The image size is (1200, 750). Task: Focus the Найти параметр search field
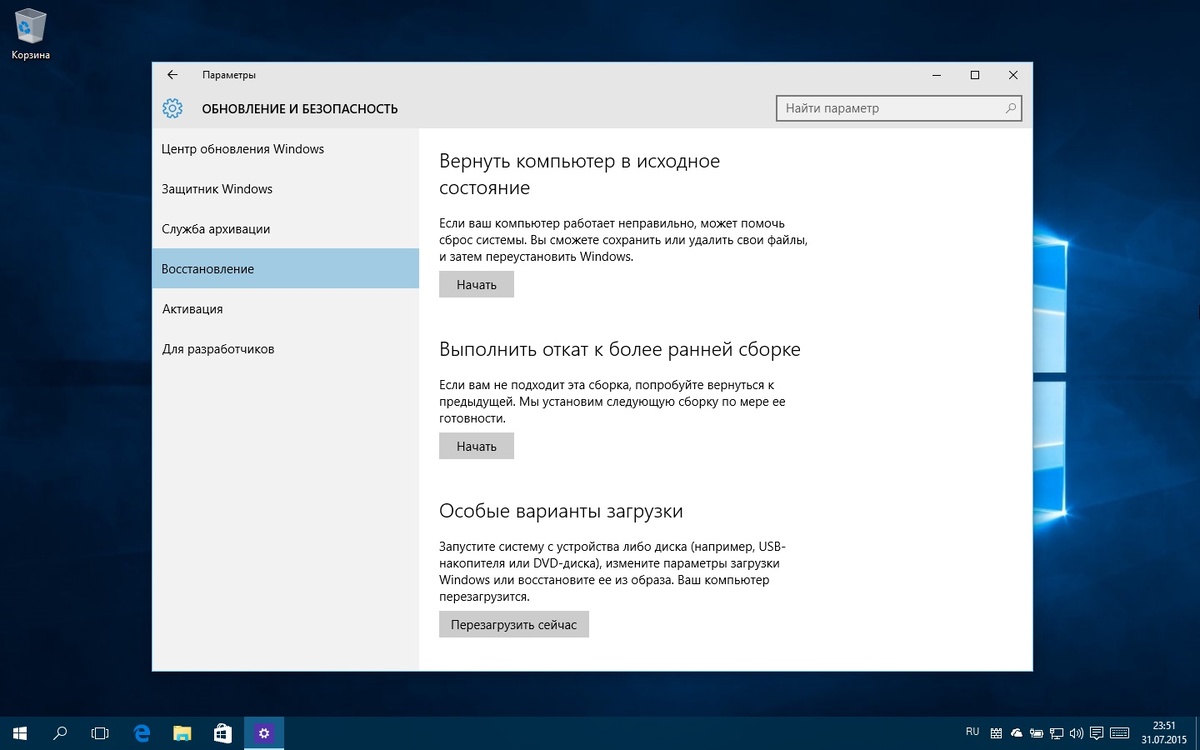pyautogui.click(x=899, y=108)
